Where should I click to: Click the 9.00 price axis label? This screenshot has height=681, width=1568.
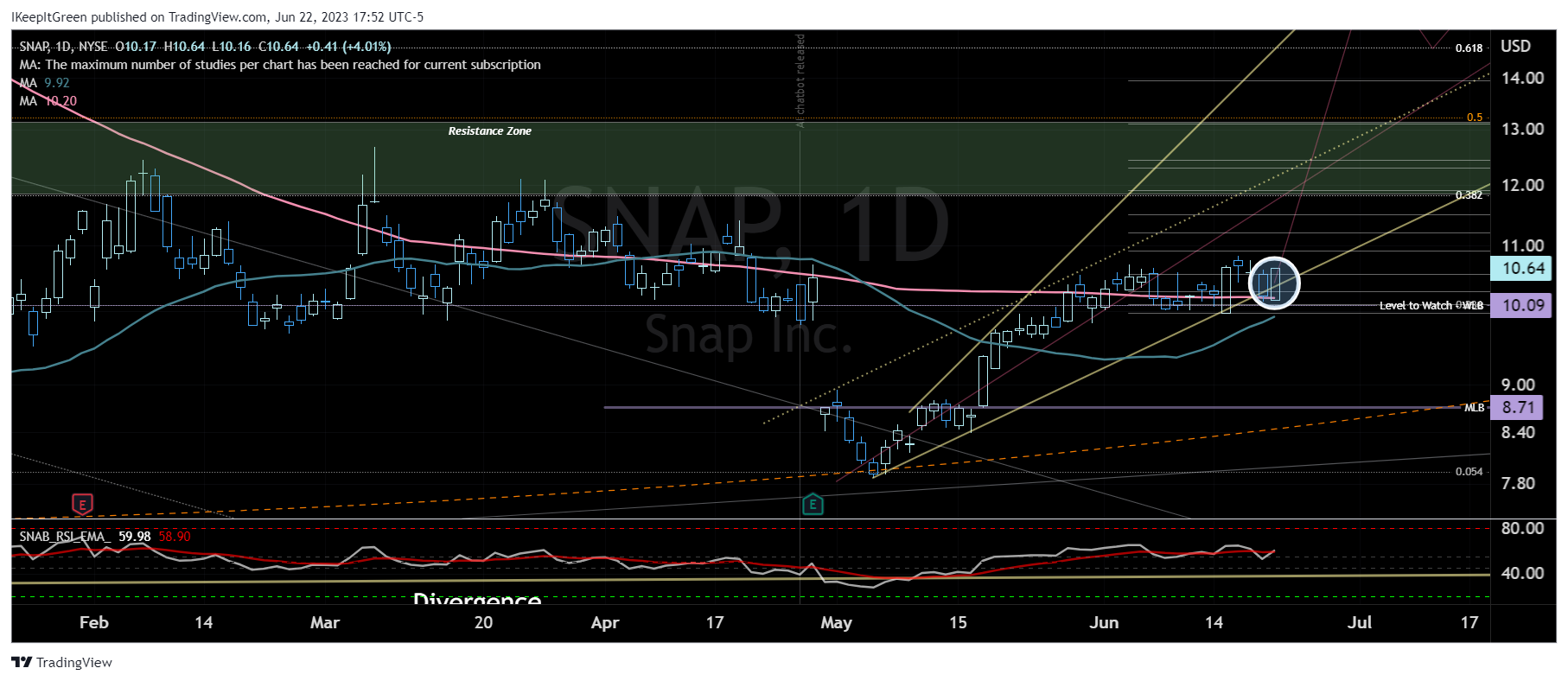pos(1518,385)
